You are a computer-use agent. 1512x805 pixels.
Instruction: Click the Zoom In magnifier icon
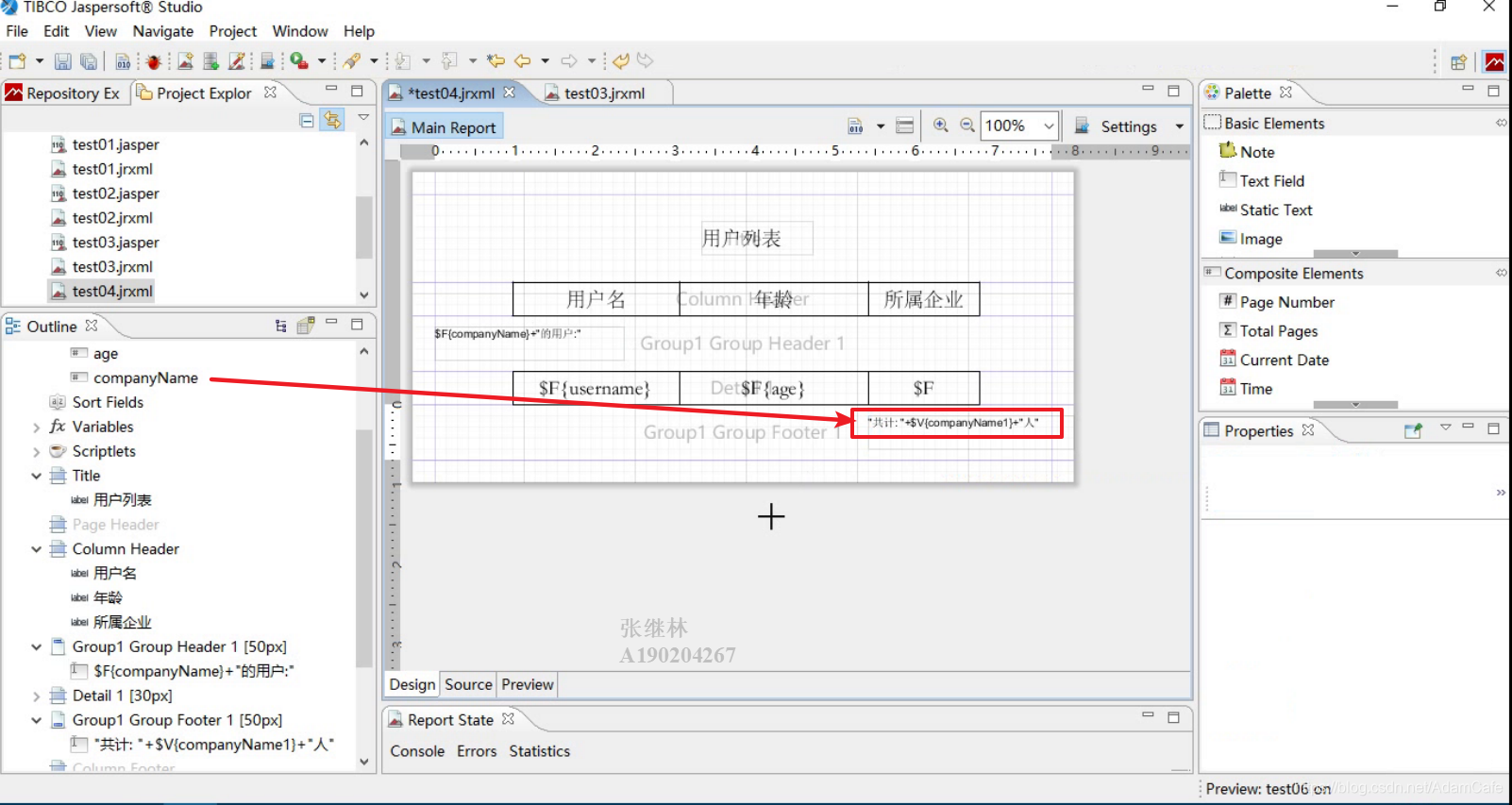click(x=941, y=126)
